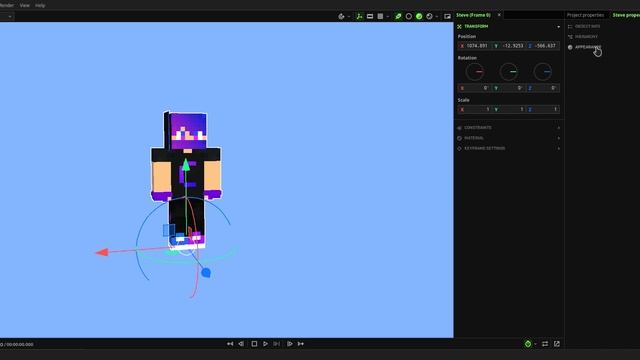Click Scale Z value field
This screenshot has width=640, height=360.
[x=542, y=109]
